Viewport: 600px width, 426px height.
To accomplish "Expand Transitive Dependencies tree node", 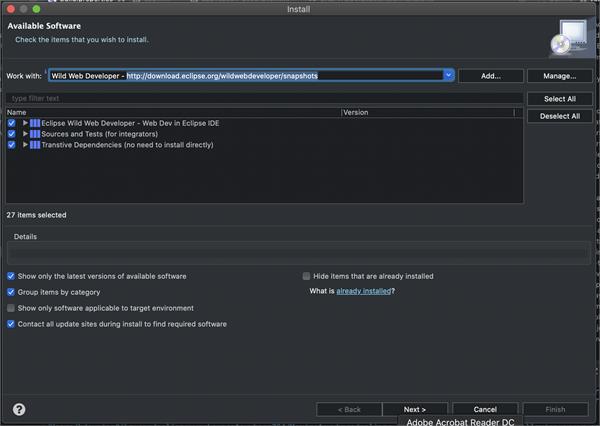I will click(x=25, y=144).
